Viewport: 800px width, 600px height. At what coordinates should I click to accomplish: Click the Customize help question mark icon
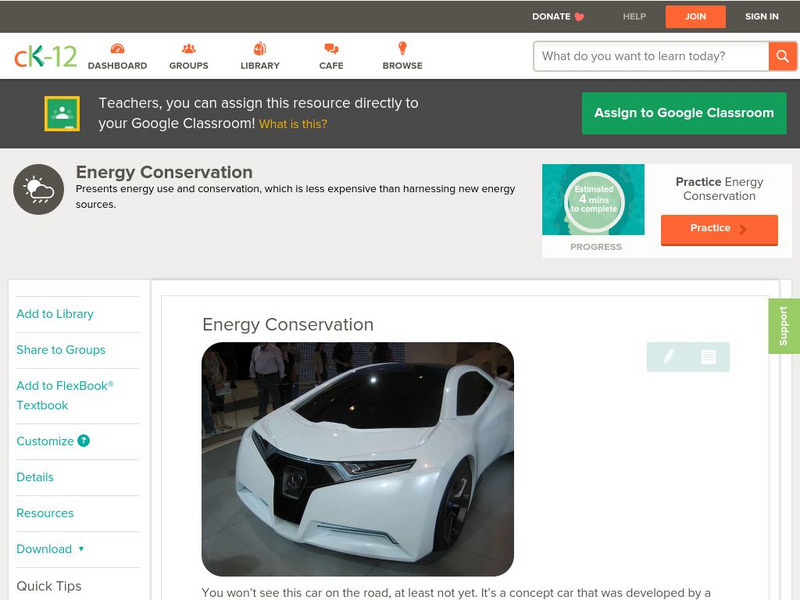(83, 441)
